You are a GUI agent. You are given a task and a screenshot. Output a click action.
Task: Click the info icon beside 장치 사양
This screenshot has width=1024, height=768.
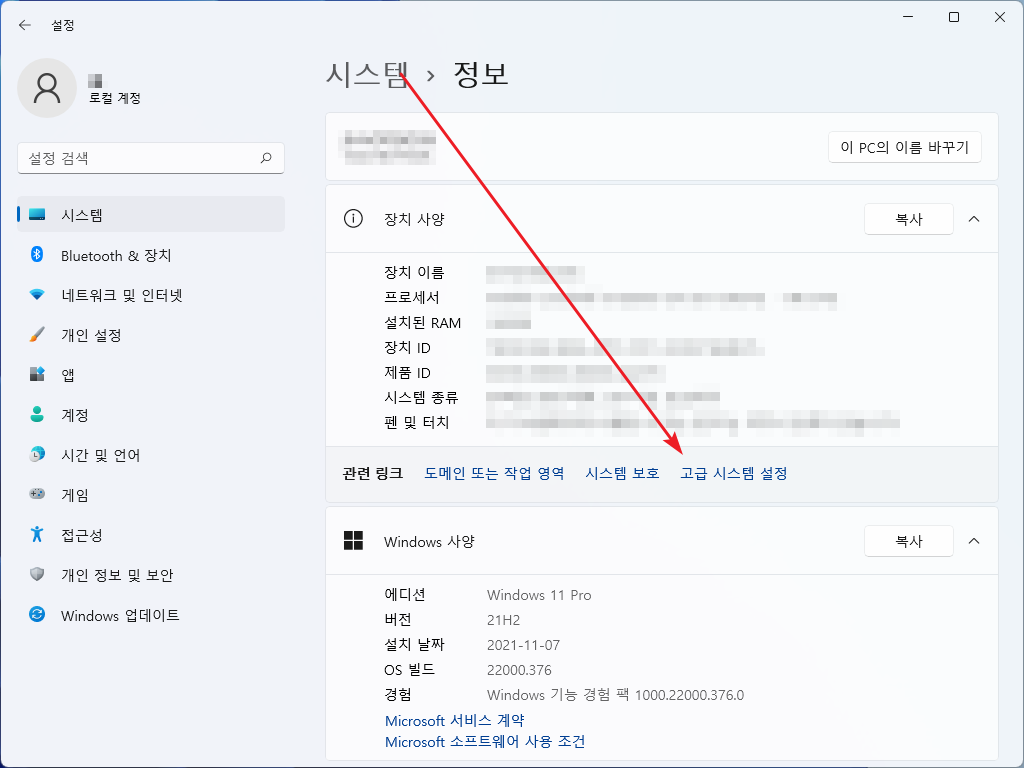353,219
